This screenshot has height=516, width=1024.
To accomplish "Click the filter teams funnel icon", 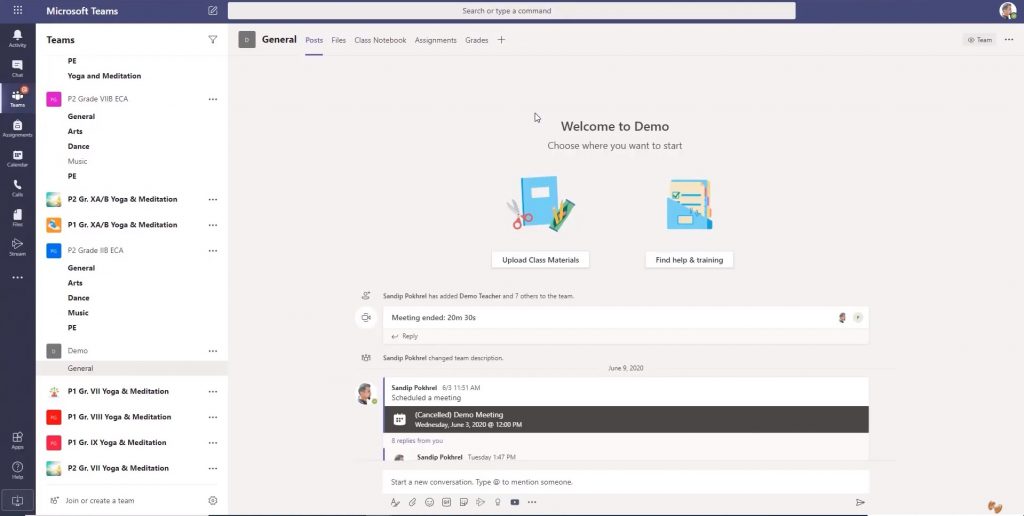I will (212, 40).
